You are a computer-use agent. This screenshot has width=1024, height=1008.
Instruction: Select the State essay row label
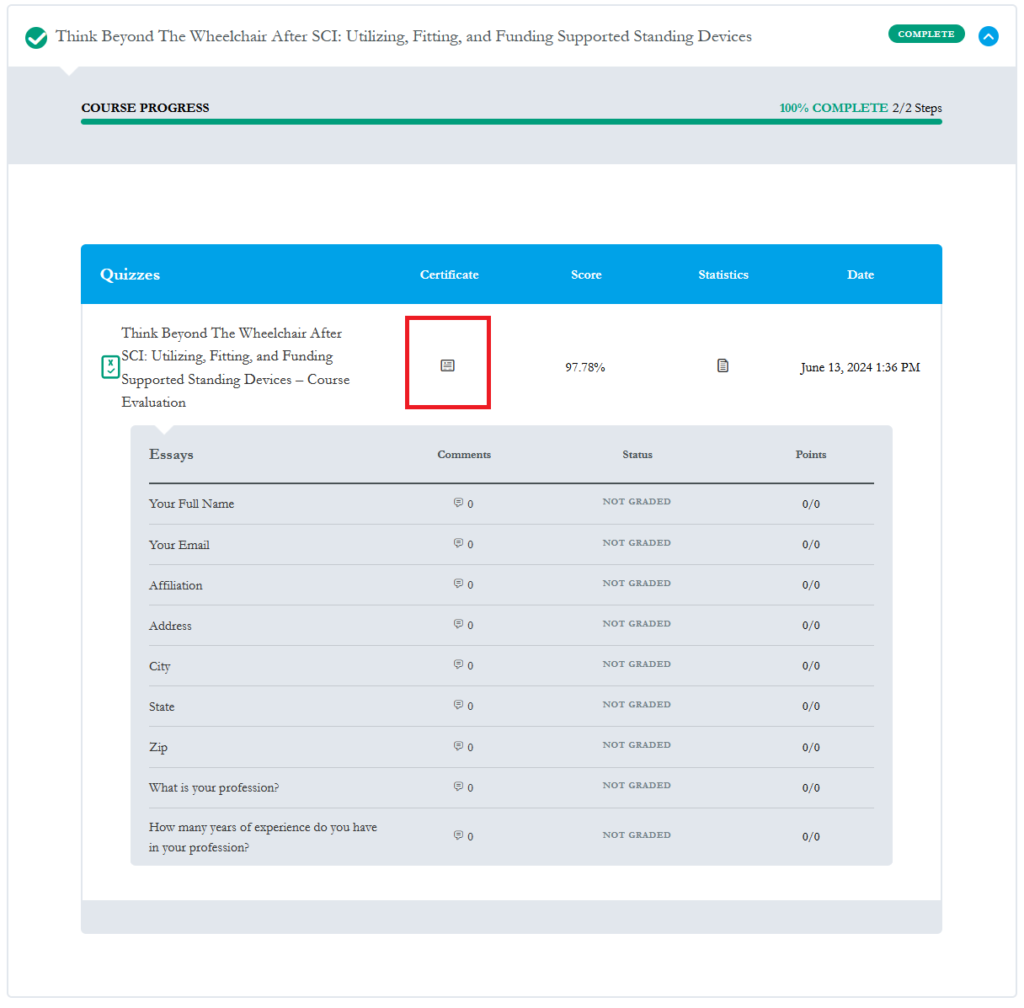(162, 707)
